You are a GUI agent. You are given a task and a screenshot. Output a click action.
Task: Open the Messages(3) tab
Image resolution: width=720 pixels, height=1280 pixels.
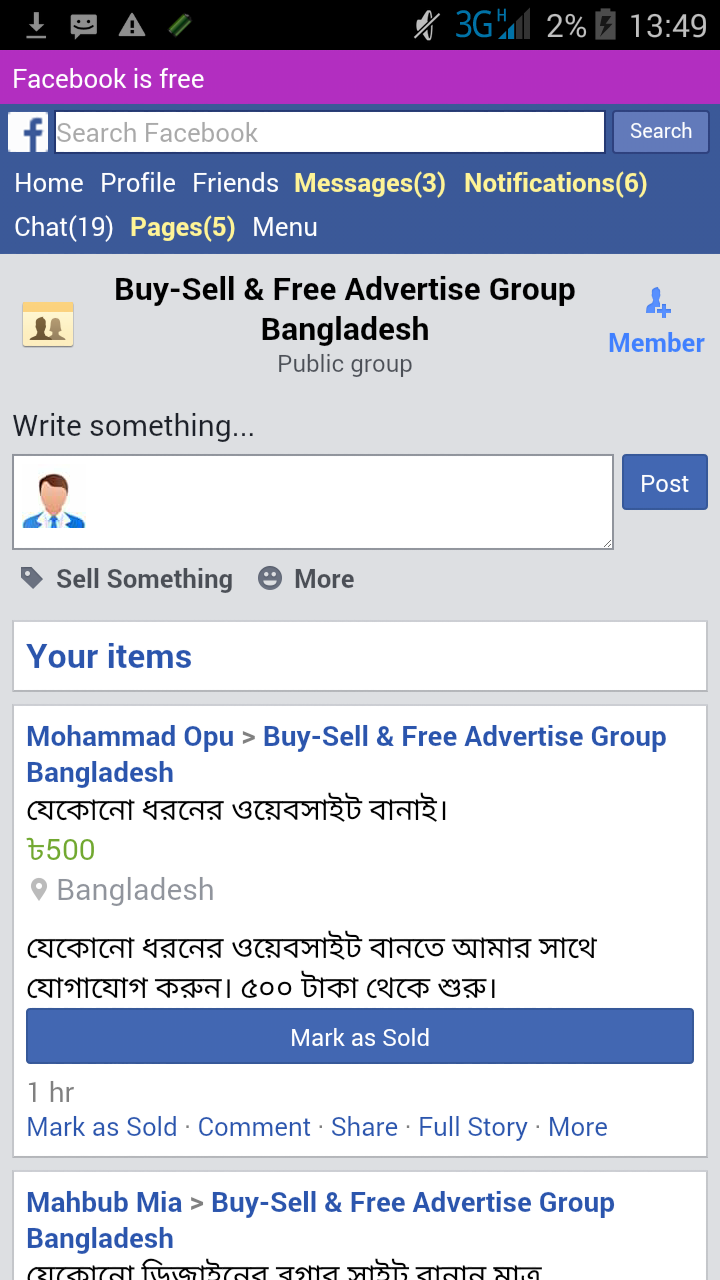point(369,183)
